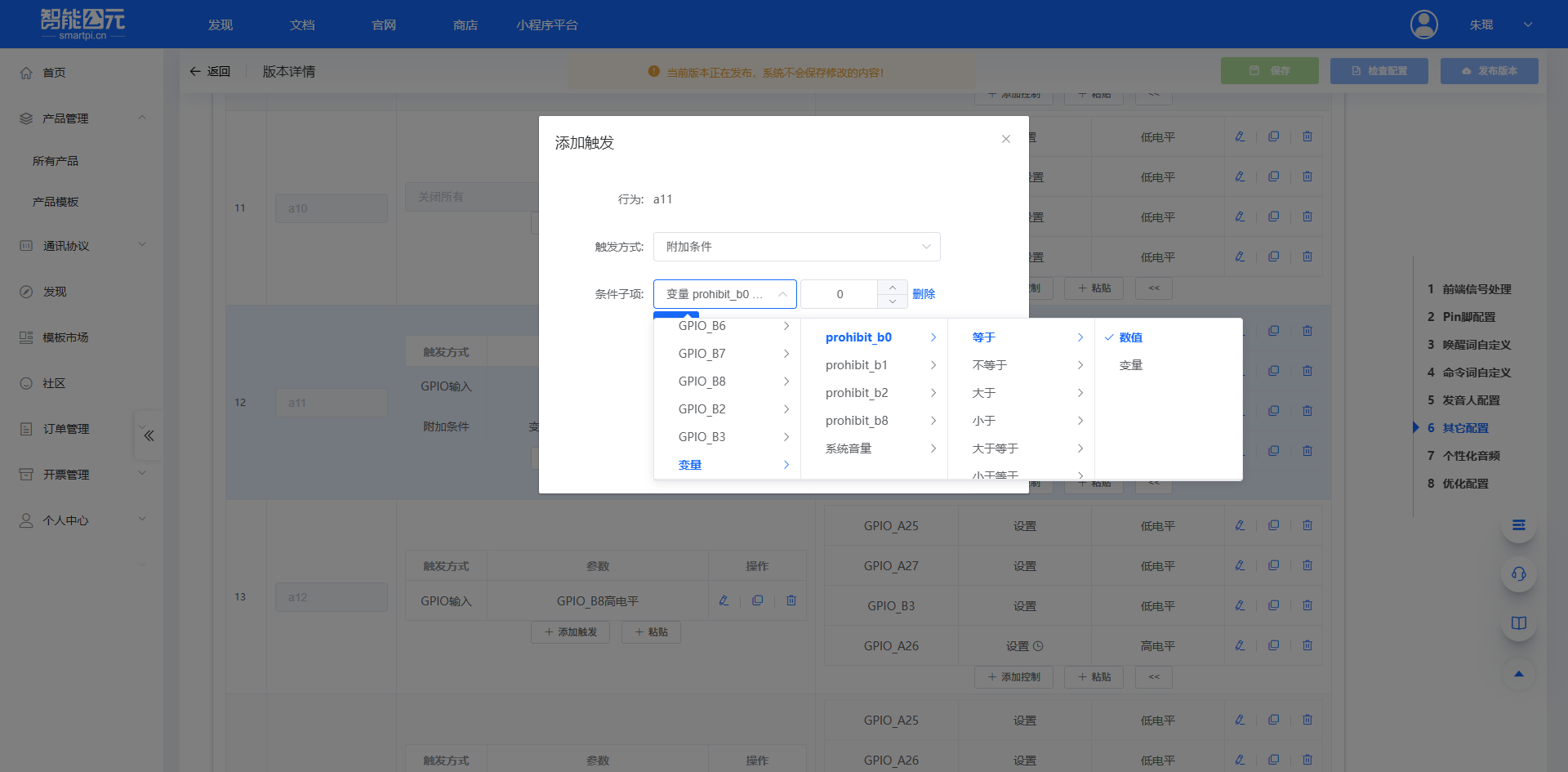Open the documentation book icon
The height and width of the screenshot is (772, 1568).
click(1518, 623)
